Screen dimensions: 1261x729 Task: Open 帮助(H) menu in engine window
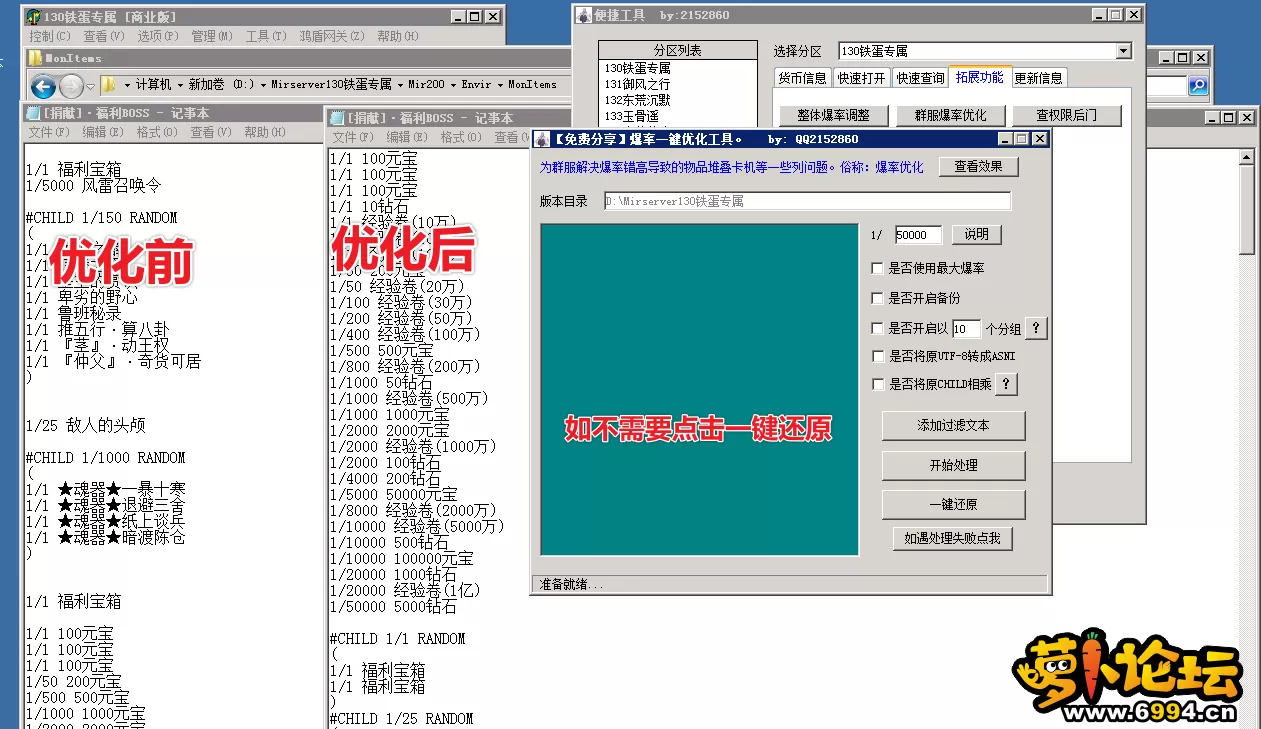click(398, 36)
